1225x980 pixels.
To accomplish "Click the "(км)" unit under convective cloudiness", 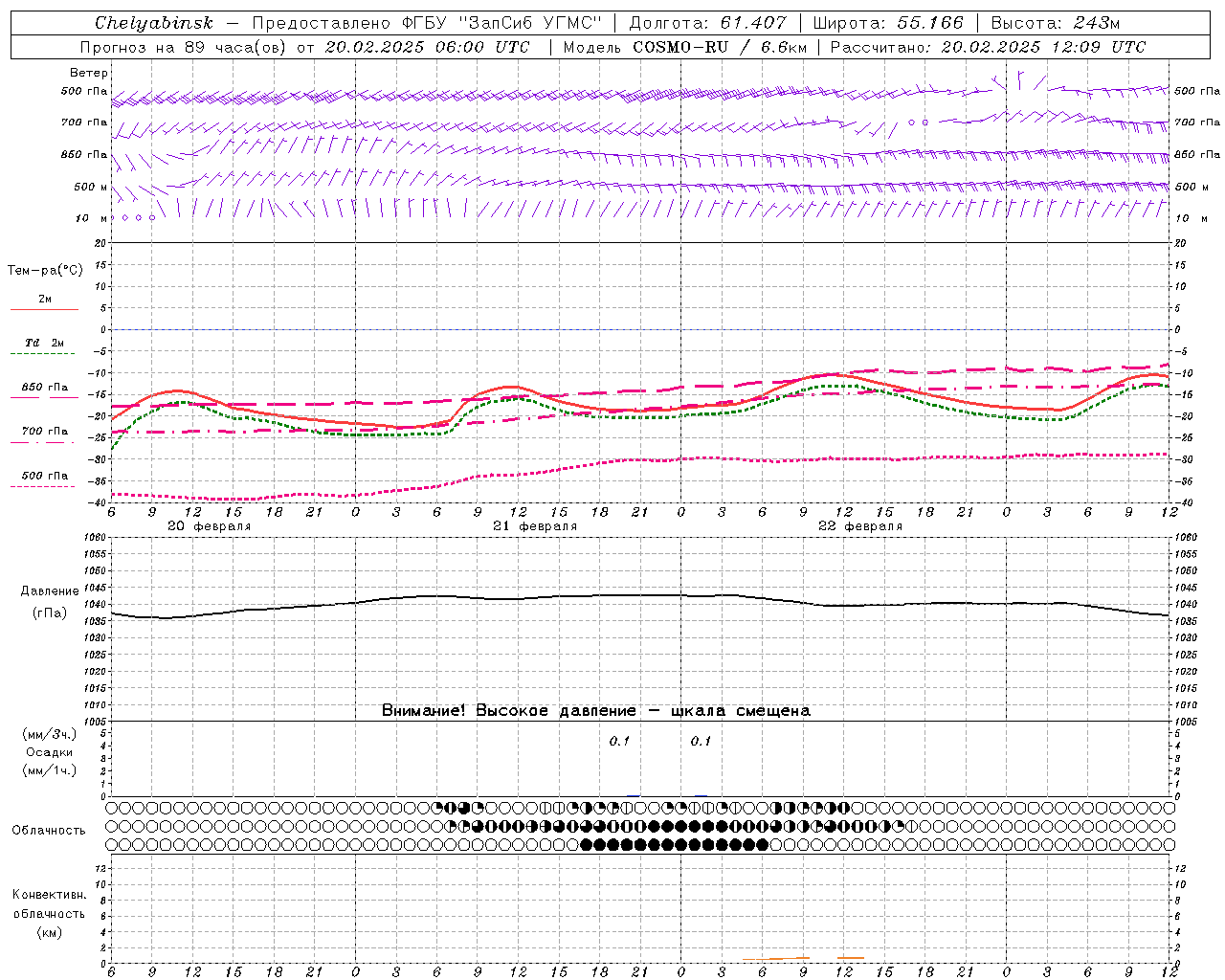I will [49, 931].
